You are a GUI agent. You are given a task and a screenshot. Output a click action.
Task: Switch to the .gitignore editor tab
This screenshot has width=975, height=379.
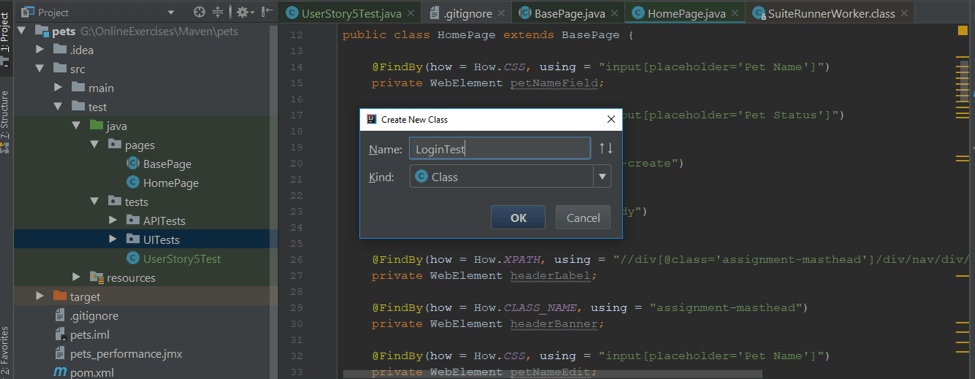(x=467, y=13)
